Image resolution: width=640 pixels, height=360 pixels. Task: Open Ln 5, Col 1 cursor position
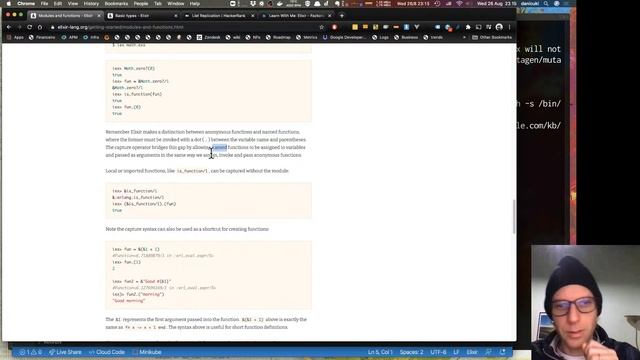[380, 352]
